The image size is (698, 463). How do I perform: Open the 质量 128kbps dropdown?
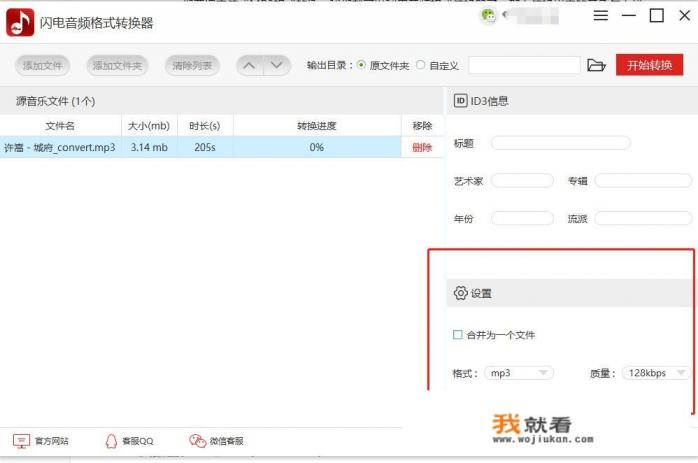[x=656, y=373]
